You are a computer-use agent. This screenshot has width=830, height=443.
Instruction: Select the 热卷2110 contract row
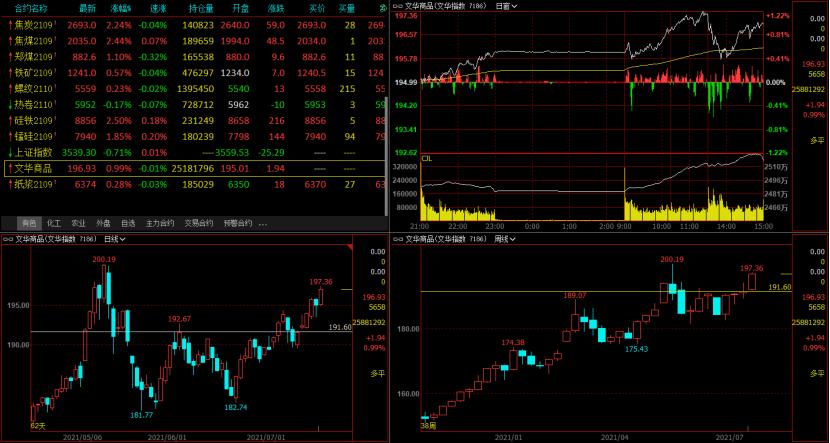pyautogui.click(x=194, y=105)
